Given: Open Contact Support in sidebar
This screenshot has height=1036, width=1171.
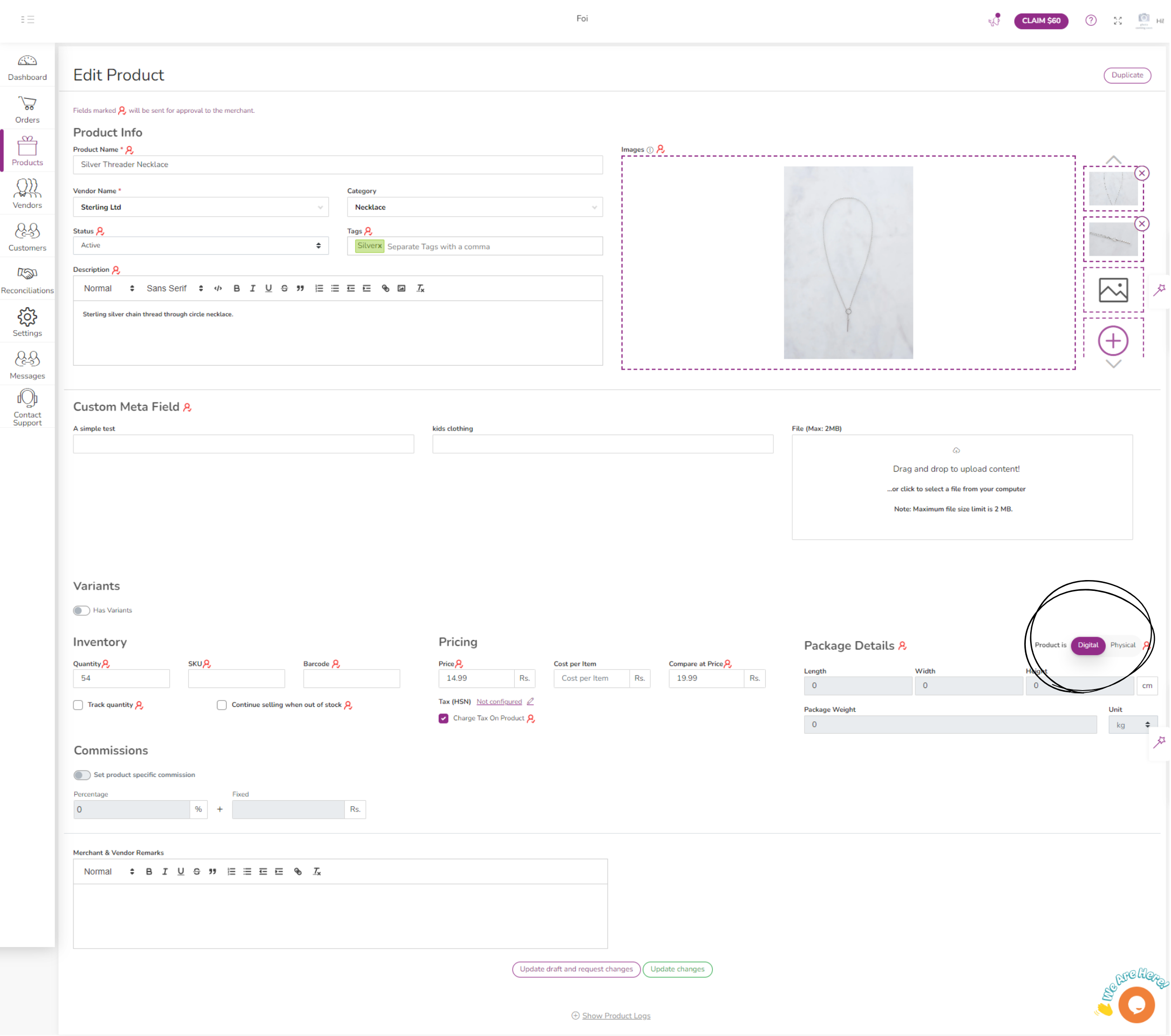Looking at the screenshot, I should pyautogui.click(x=28, y=408).
